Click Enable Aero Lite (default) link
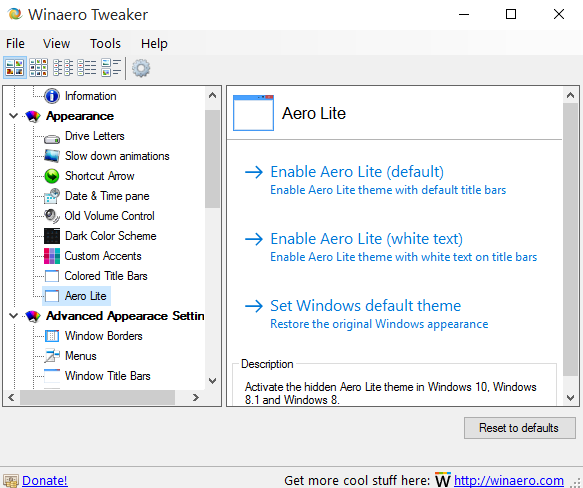 [x=357, y=172]
